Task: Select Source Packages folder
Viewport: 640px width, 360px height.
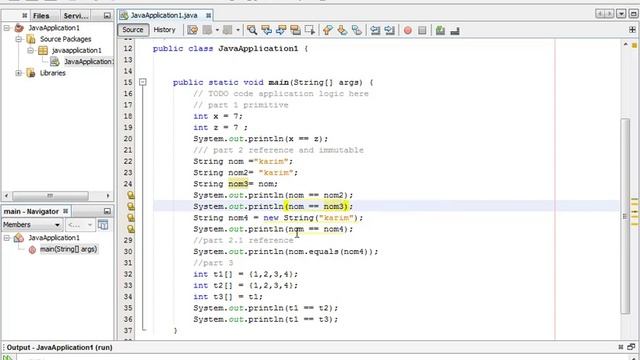Action: (65, 39)
